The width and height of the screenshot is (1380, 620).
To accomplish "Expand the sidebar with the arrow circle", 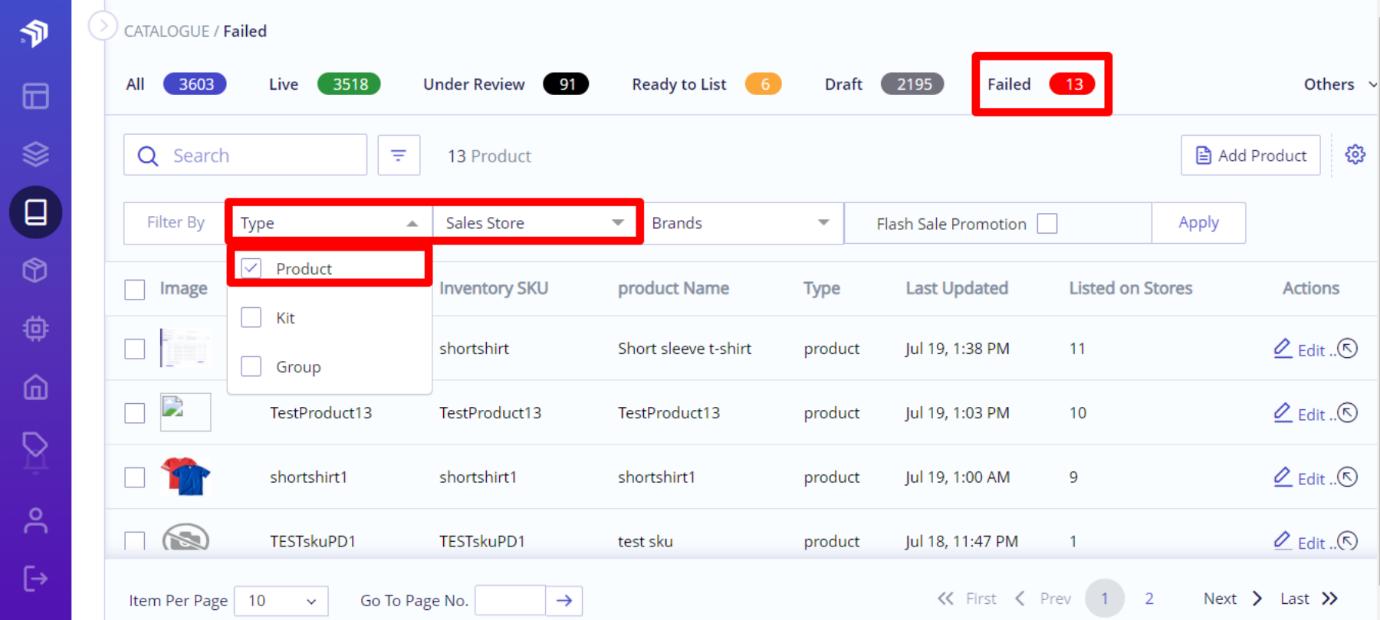I will click(103, 25).
